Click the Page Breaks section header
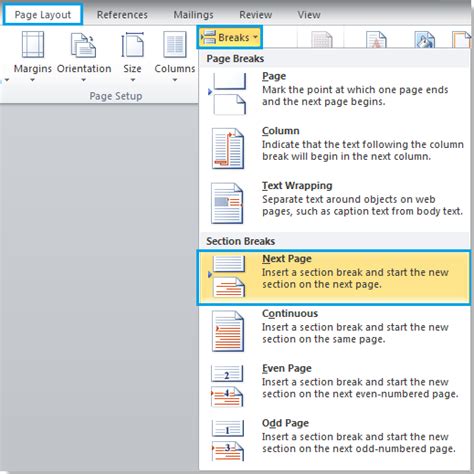Viewport: 474px width, 474px height. pyautogui.click(x=235, y=59)
